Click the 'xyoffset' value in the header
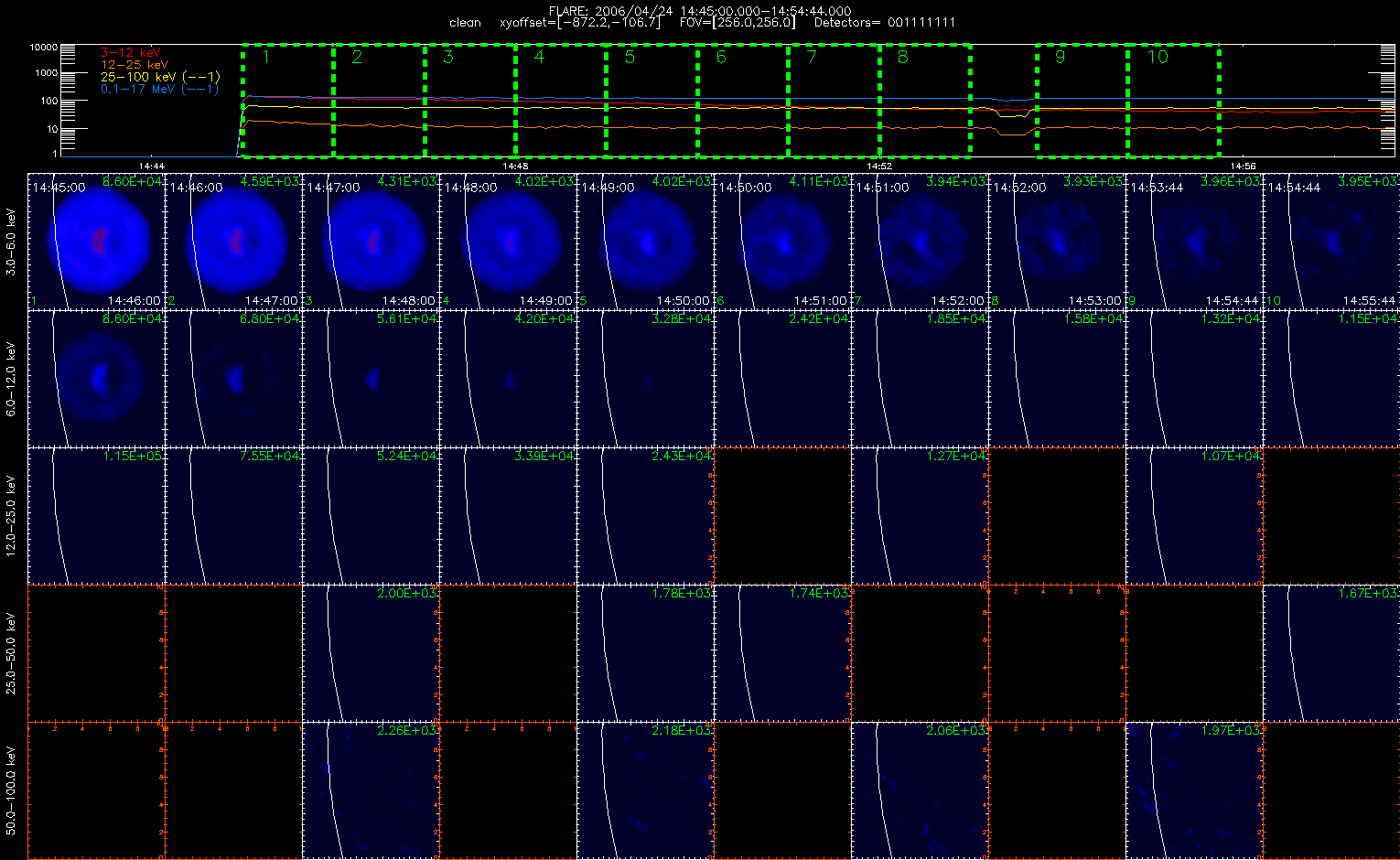1400x860 pixels. (581, 23)
